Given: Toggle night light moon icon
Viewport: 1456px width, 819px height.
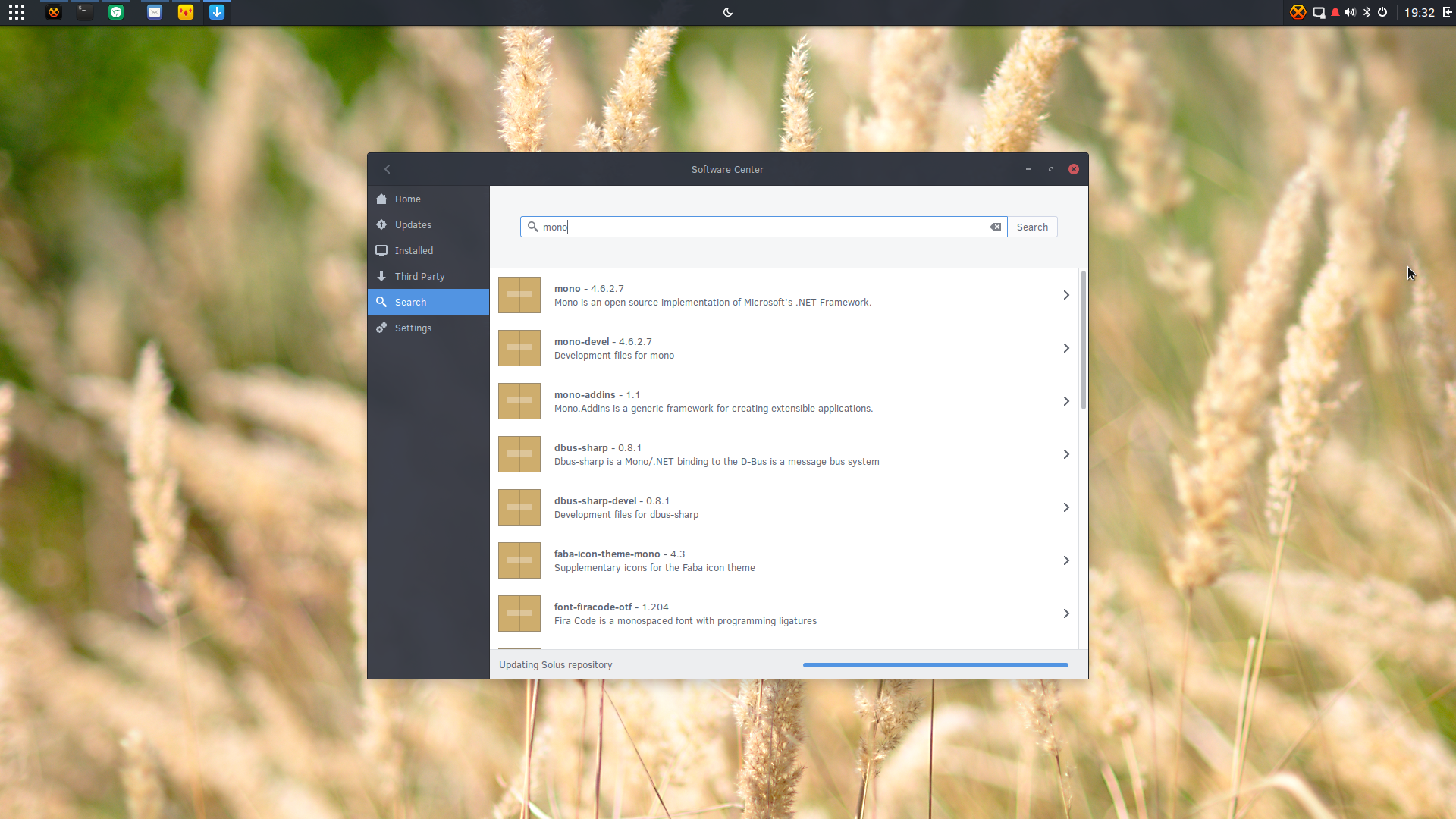Looking at the screenshot, I should [x=728, y=12].
